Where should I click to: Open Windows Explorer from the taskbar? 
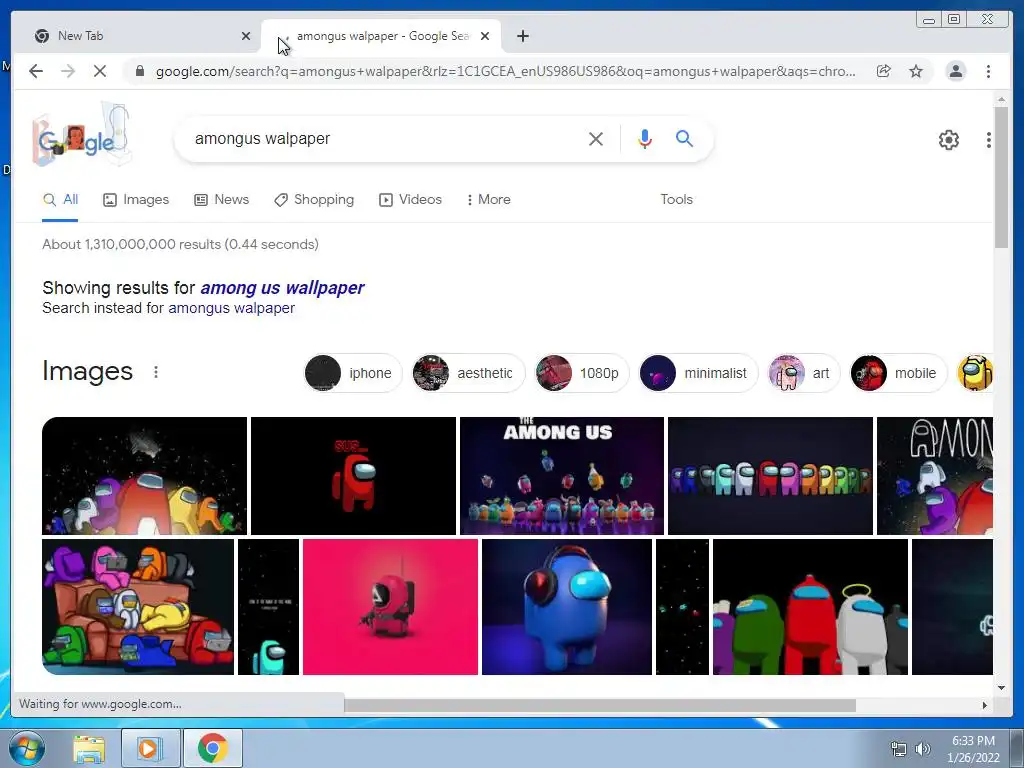(89, 748)
